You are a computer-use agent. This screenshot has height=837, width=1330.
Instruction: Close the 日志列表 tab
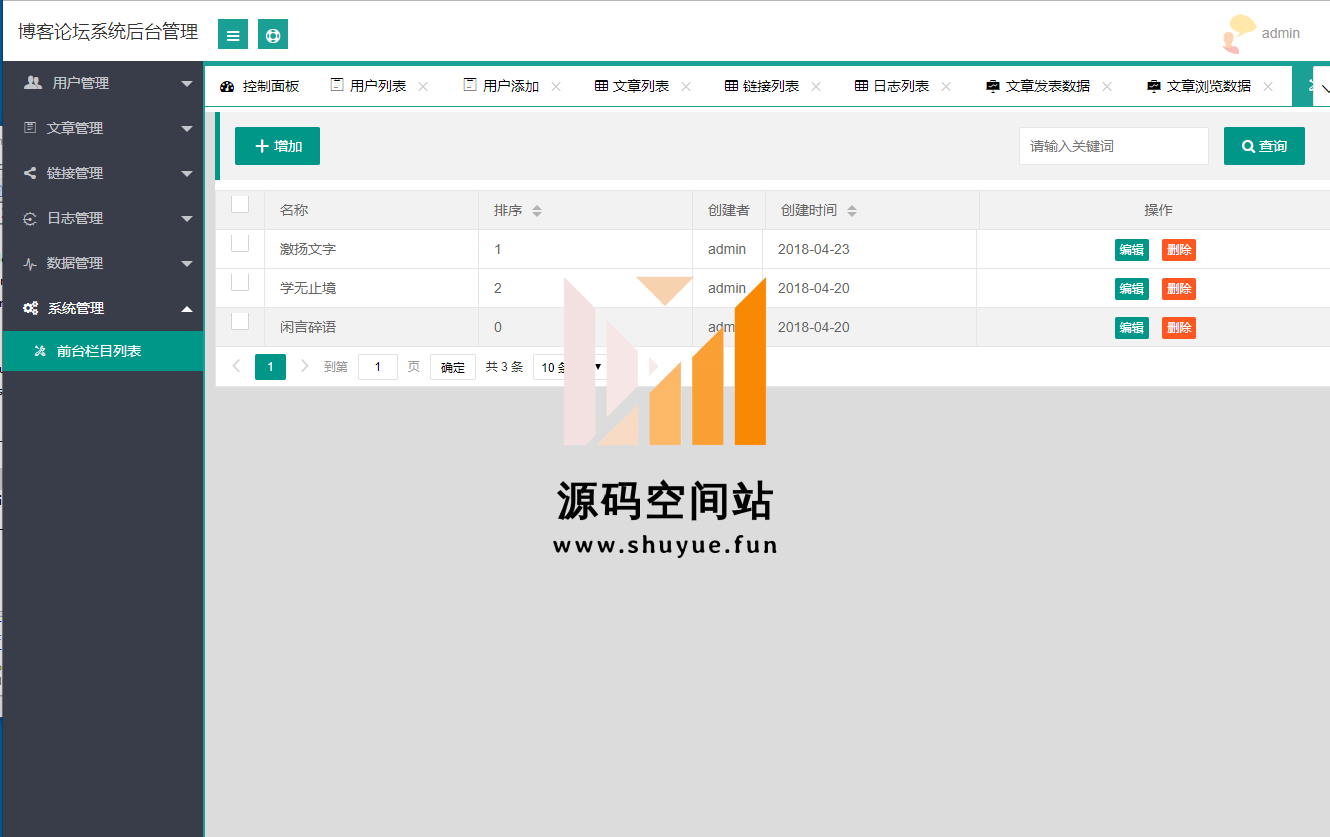point(946,87)
